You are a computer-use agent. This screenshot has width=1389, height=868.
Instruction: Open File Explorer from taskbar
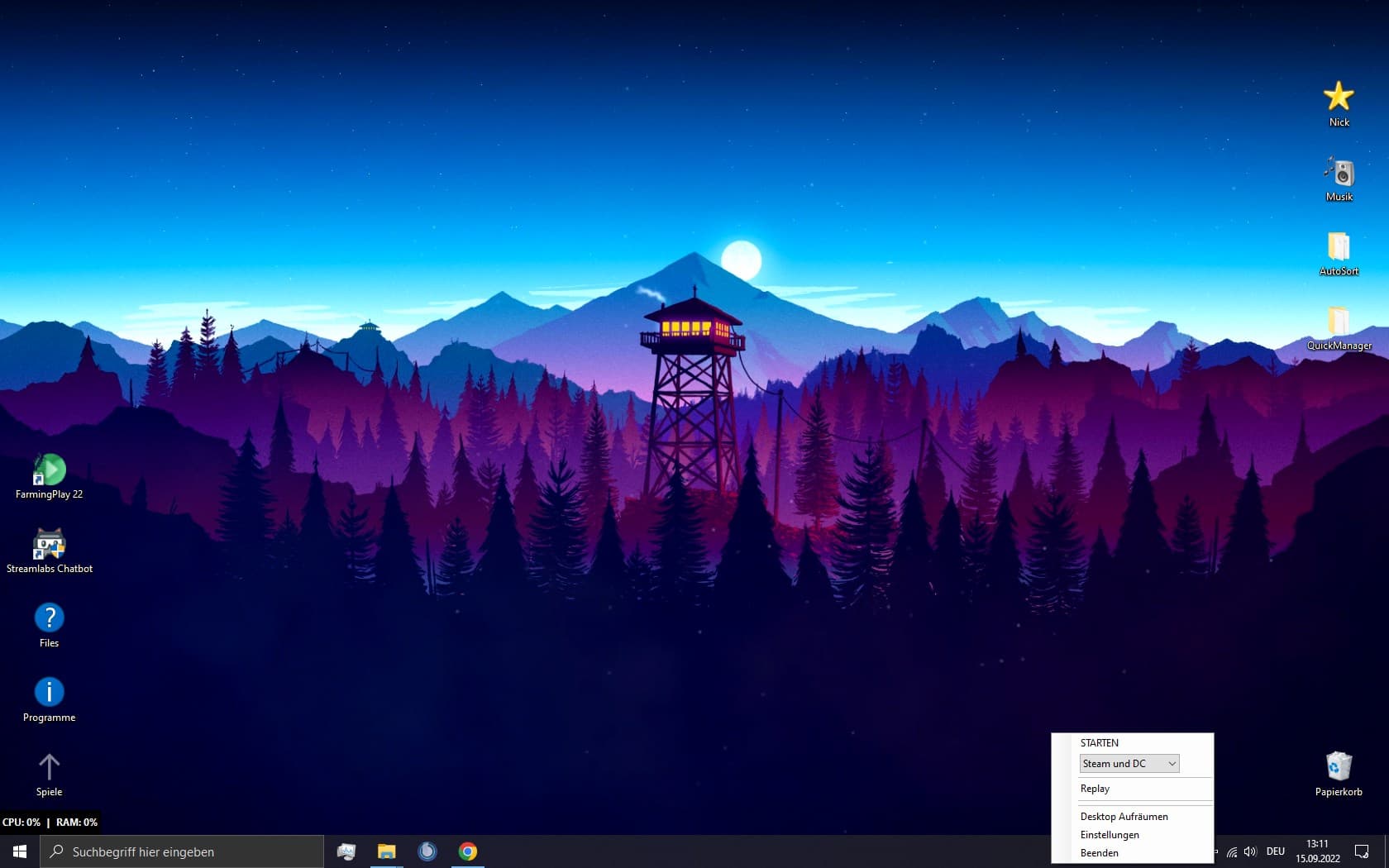click(x=386, y=851)
